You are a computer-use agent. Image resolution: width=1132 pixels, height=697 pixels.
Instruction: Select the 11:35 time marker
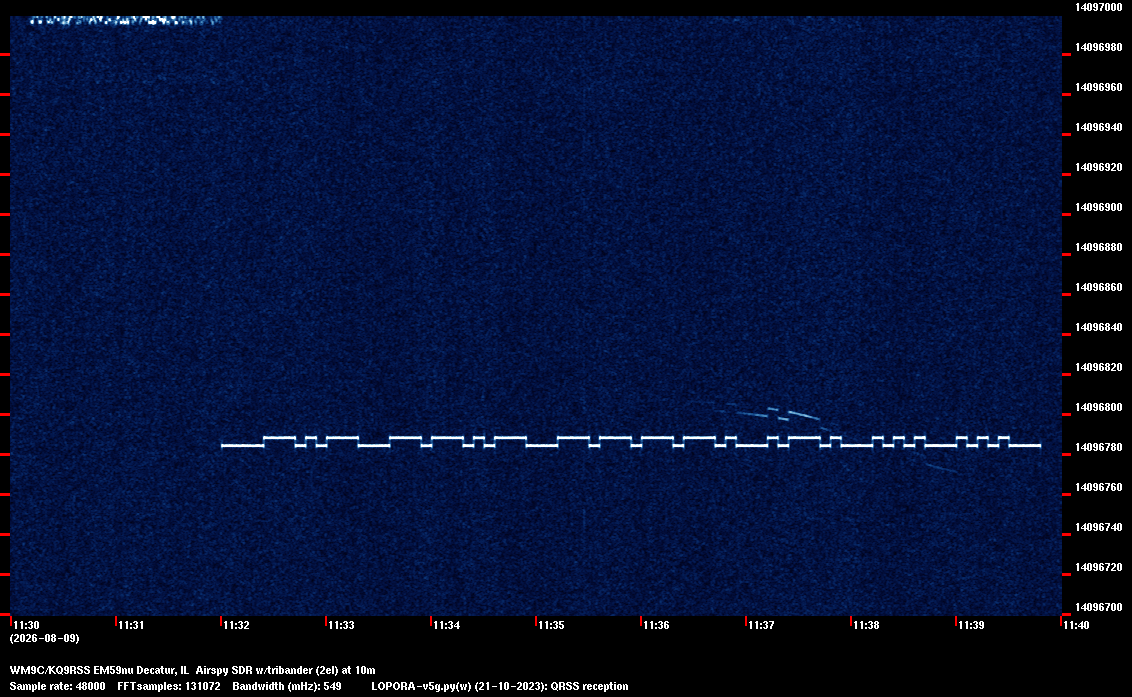(552, 625)
